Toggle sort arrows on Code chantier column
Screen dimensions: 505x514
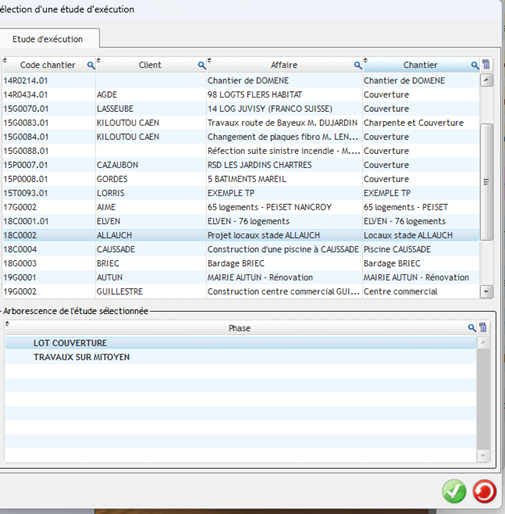(5, 61)
